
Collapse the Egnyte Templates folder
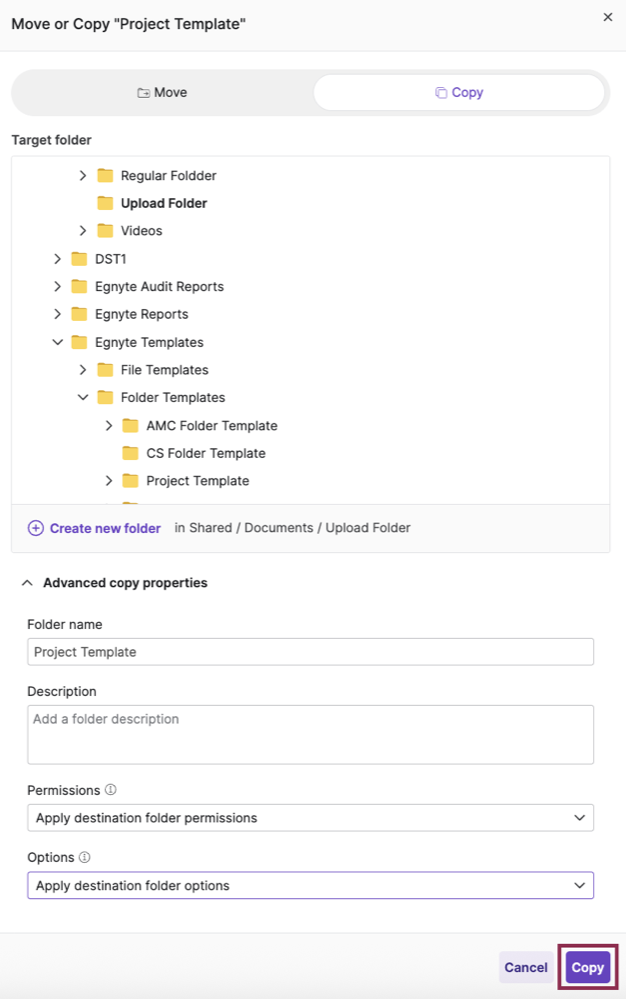(x=58, y=342)
